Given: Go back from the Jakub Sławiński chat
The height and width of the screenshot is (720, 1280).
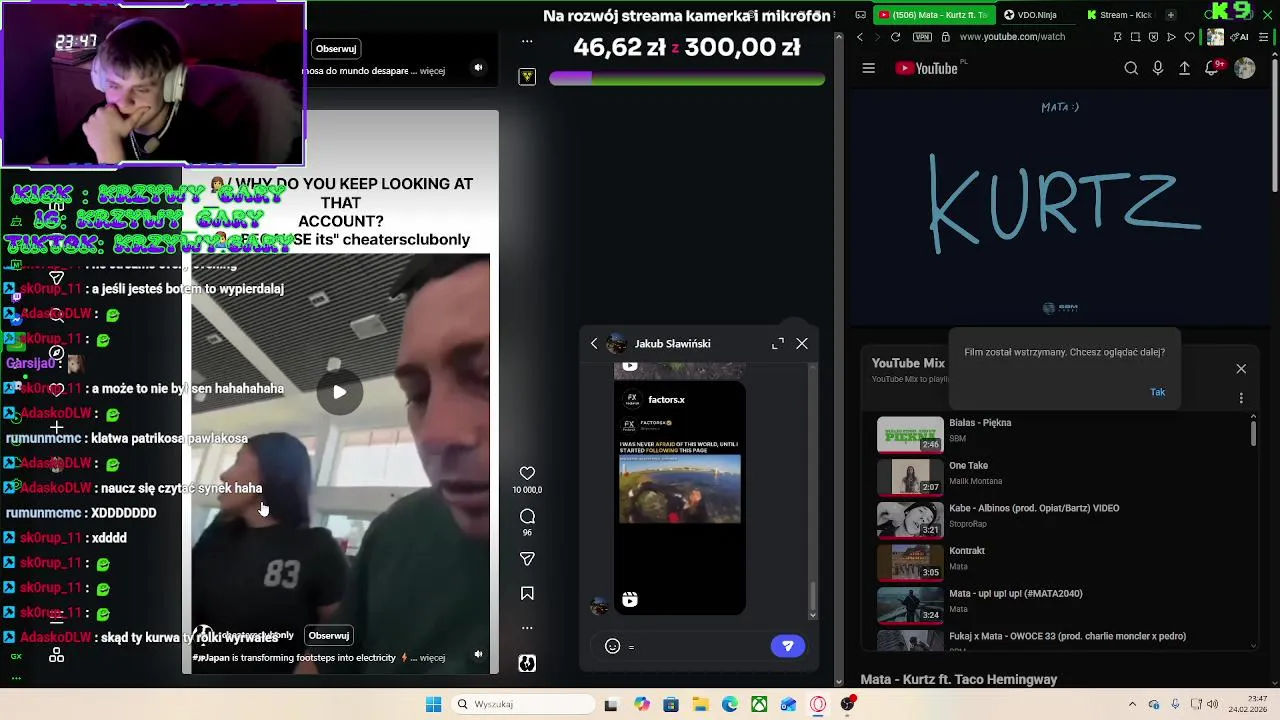Looking at the screenshot, I should point(594,344).
